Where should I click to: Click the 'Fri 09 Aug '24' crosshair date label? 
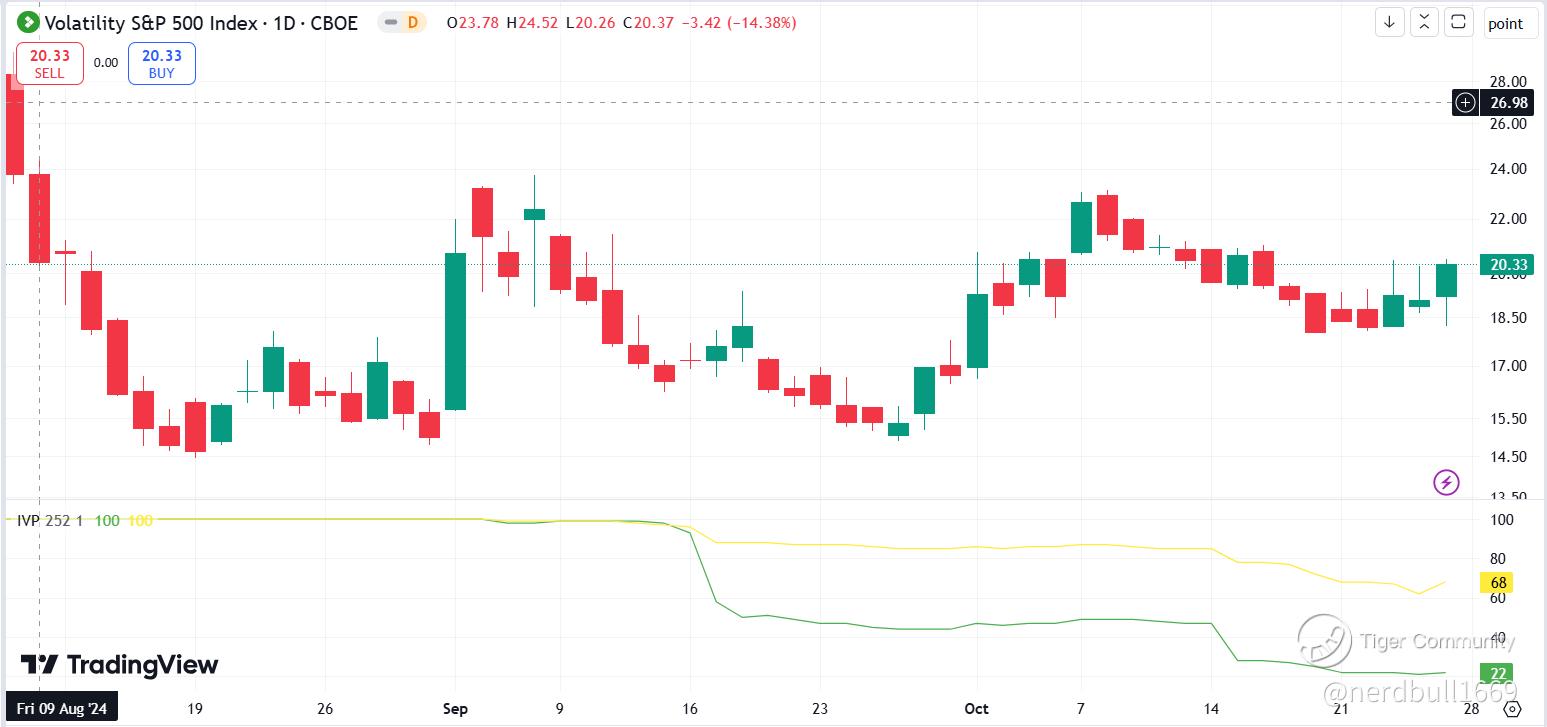pos(62,709)
